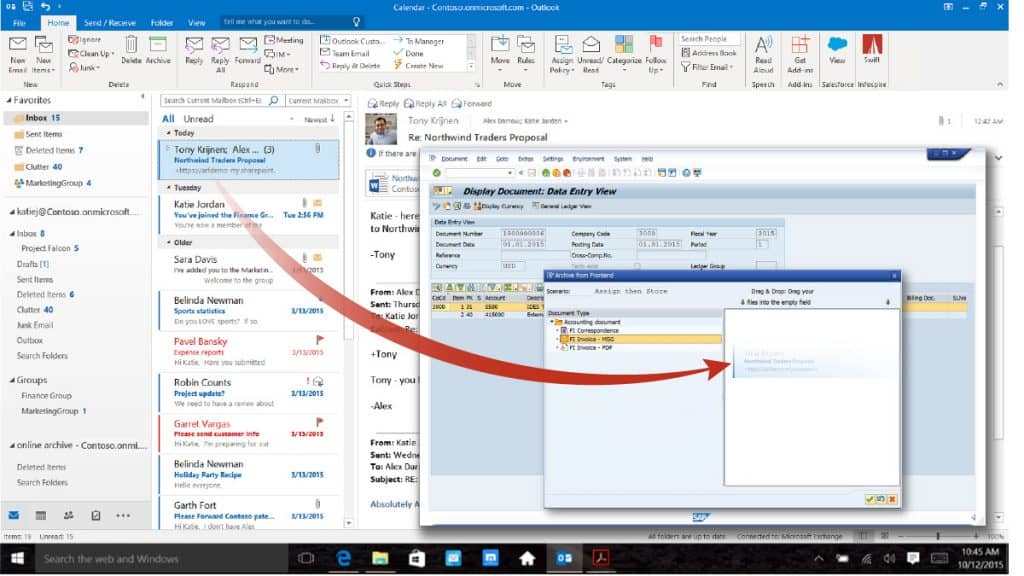Archive the selected message using the ribbon icon
This screenshot has height=576, width=1024.
click(x=158, y=44)
